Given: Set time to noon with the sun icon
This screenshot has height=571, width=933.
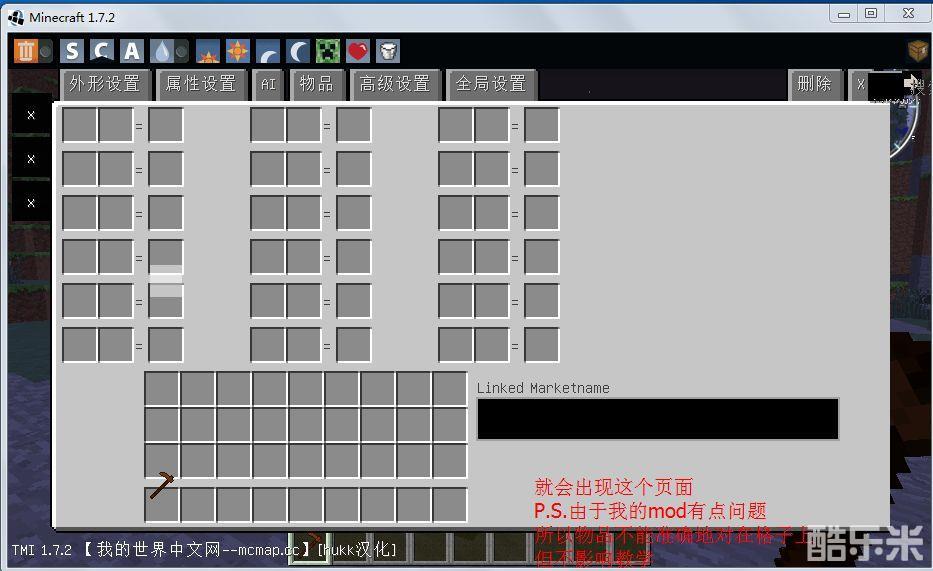Looking at the screenshot, I should coord(238,51).
